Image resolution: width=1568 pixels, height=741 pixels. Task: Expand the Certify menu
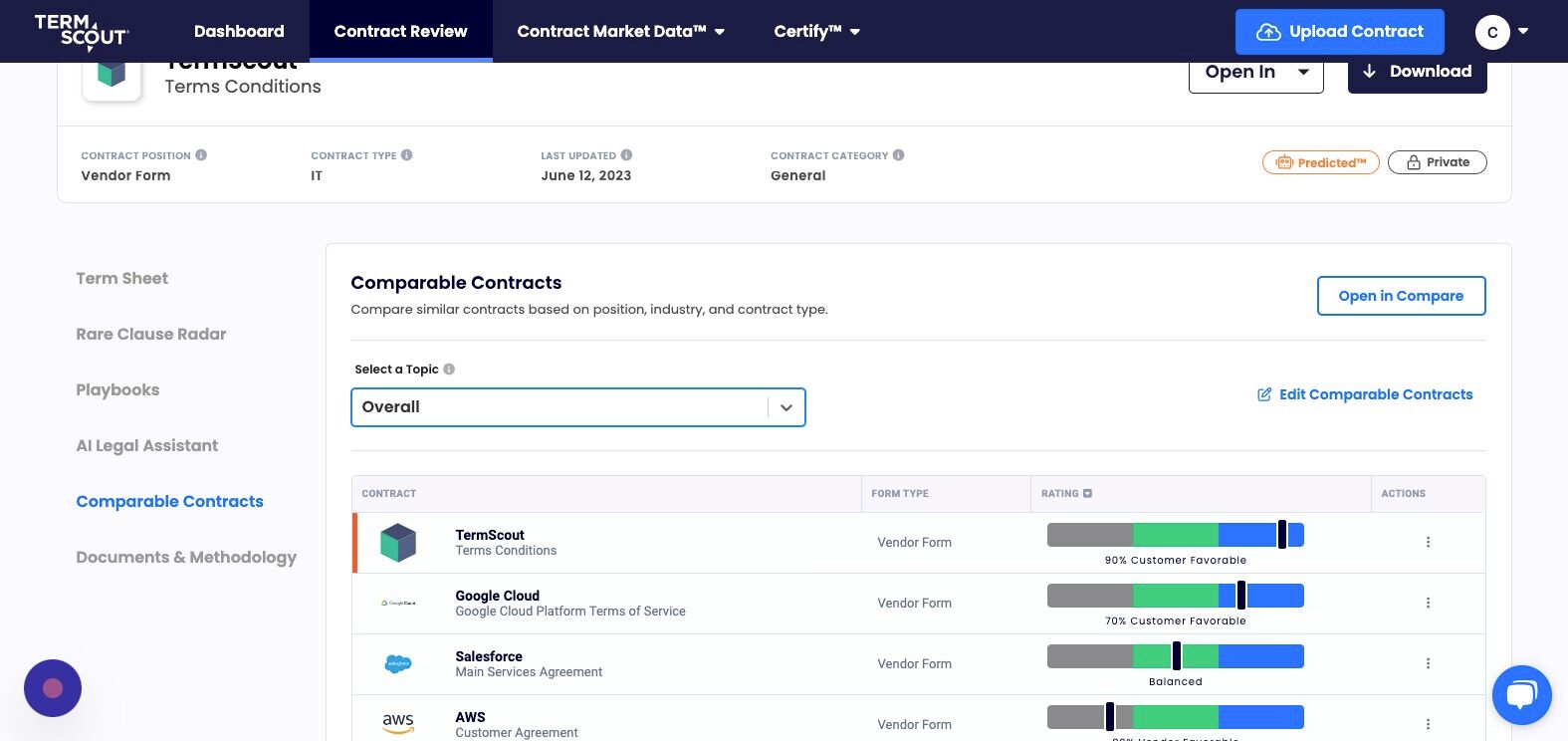(816, 31)
